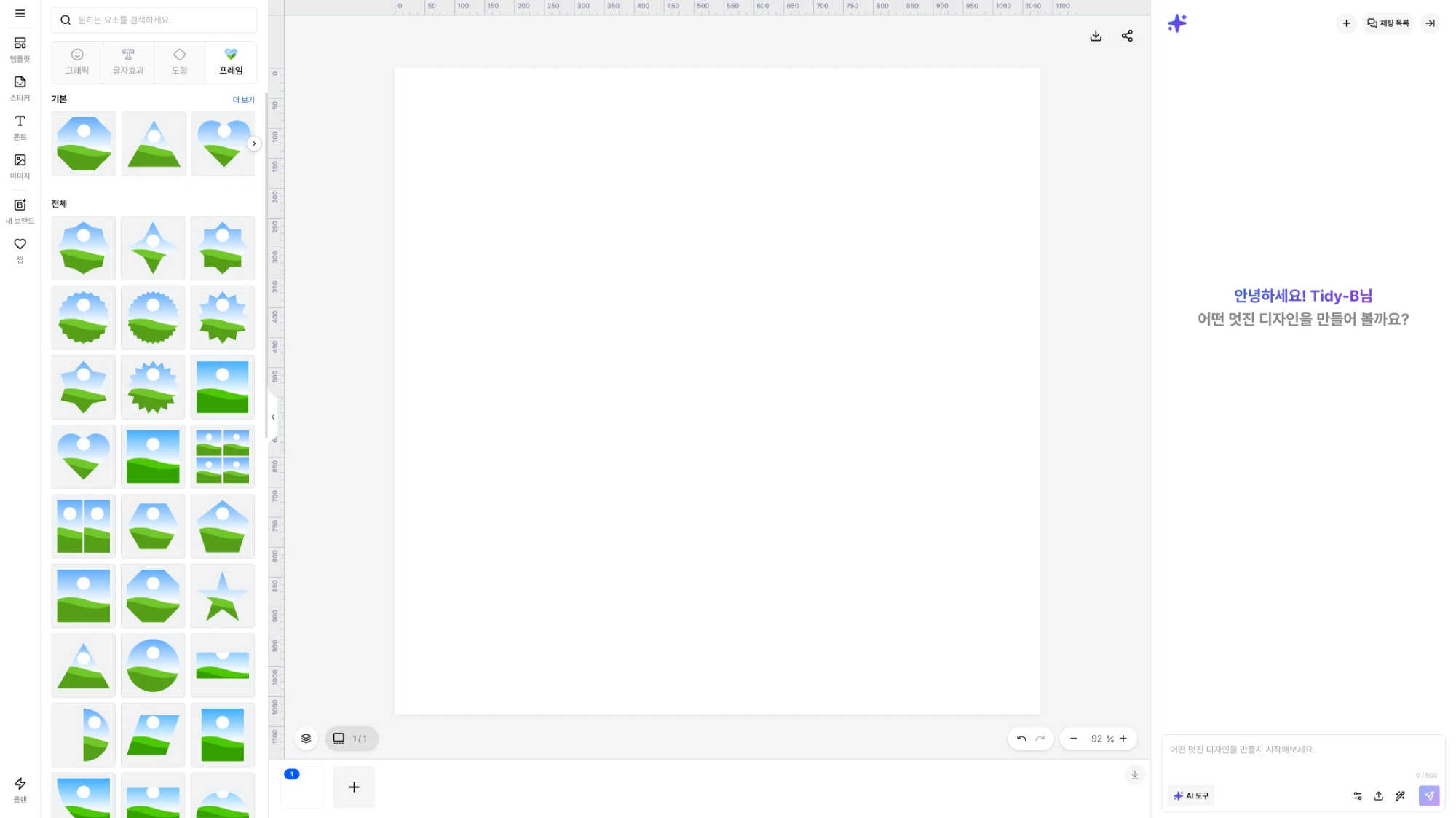Switch to the 글자효과 tab
Viewport: 1456px width, 818px height.
128,62
